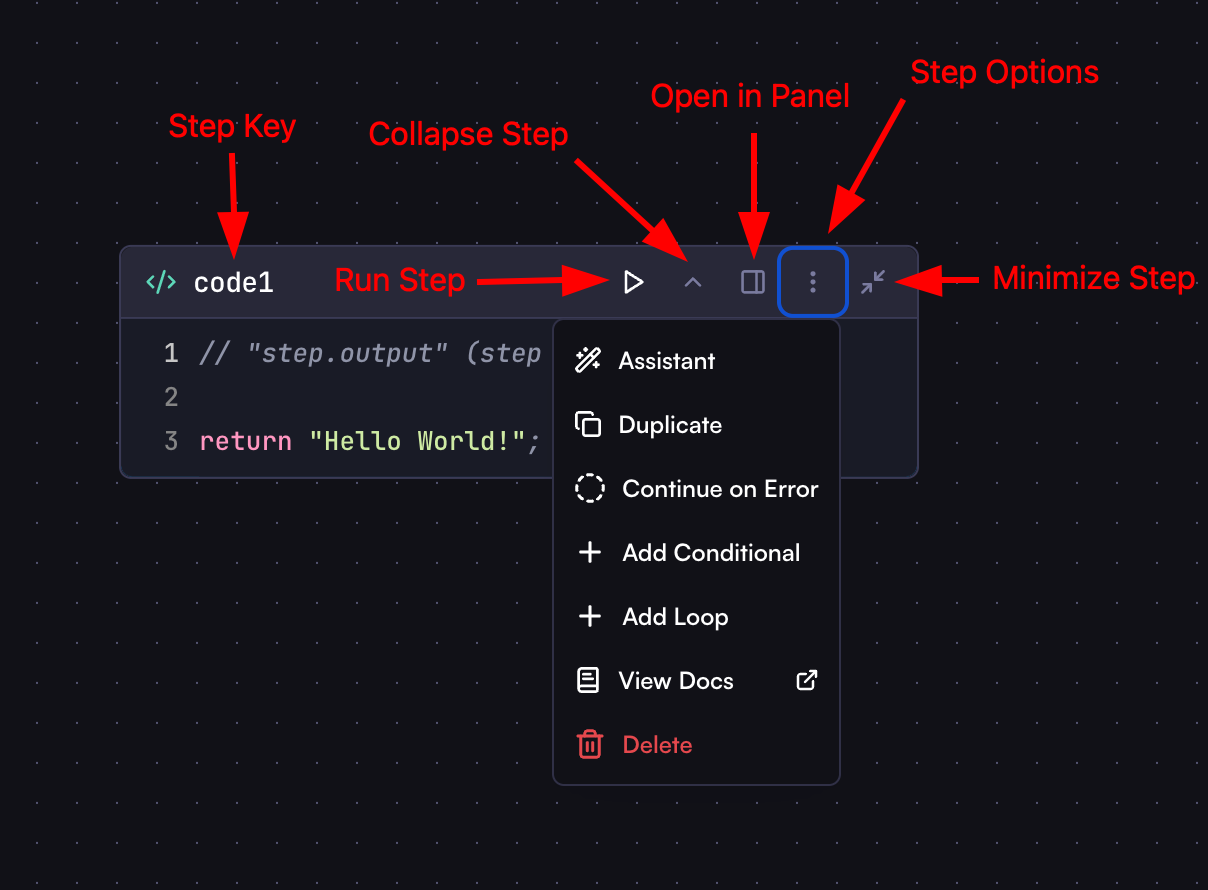Viewport: 1208px width, 890px height.
Task: Select Add Loop
Action: click(675, 616)
